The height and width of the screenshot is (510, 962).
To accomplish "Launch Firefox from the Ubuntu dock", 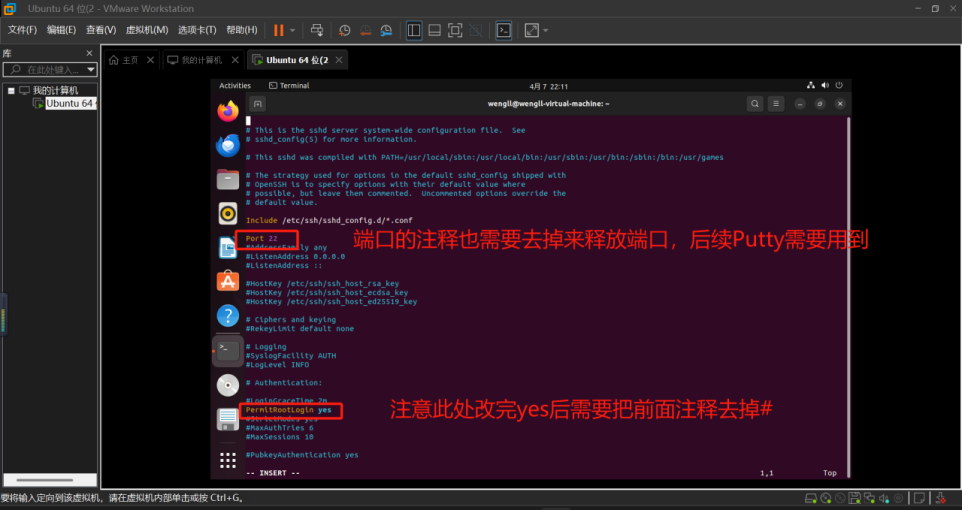I will pyautogui.click(x=228, y=112).
